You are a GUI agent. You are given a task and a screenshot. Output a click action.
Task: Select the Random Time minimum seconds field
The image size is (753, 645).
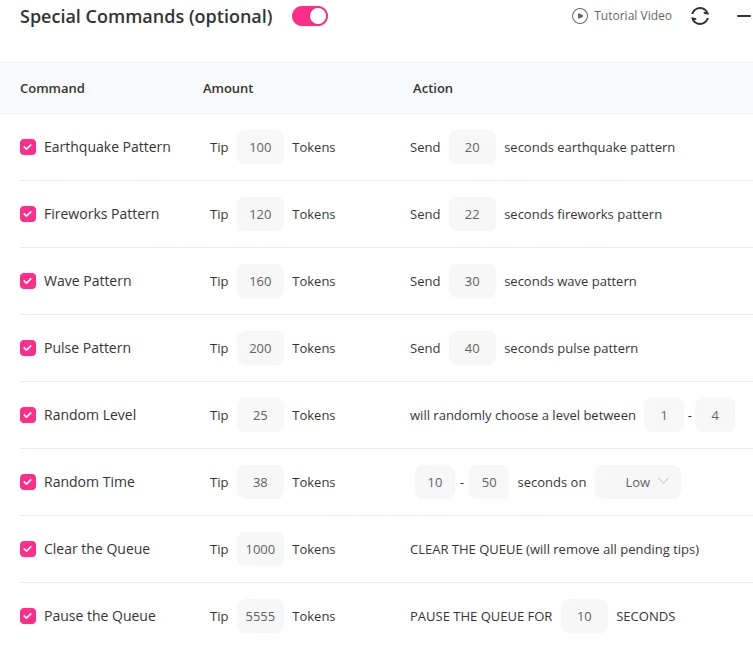click(x=435, y=482)
